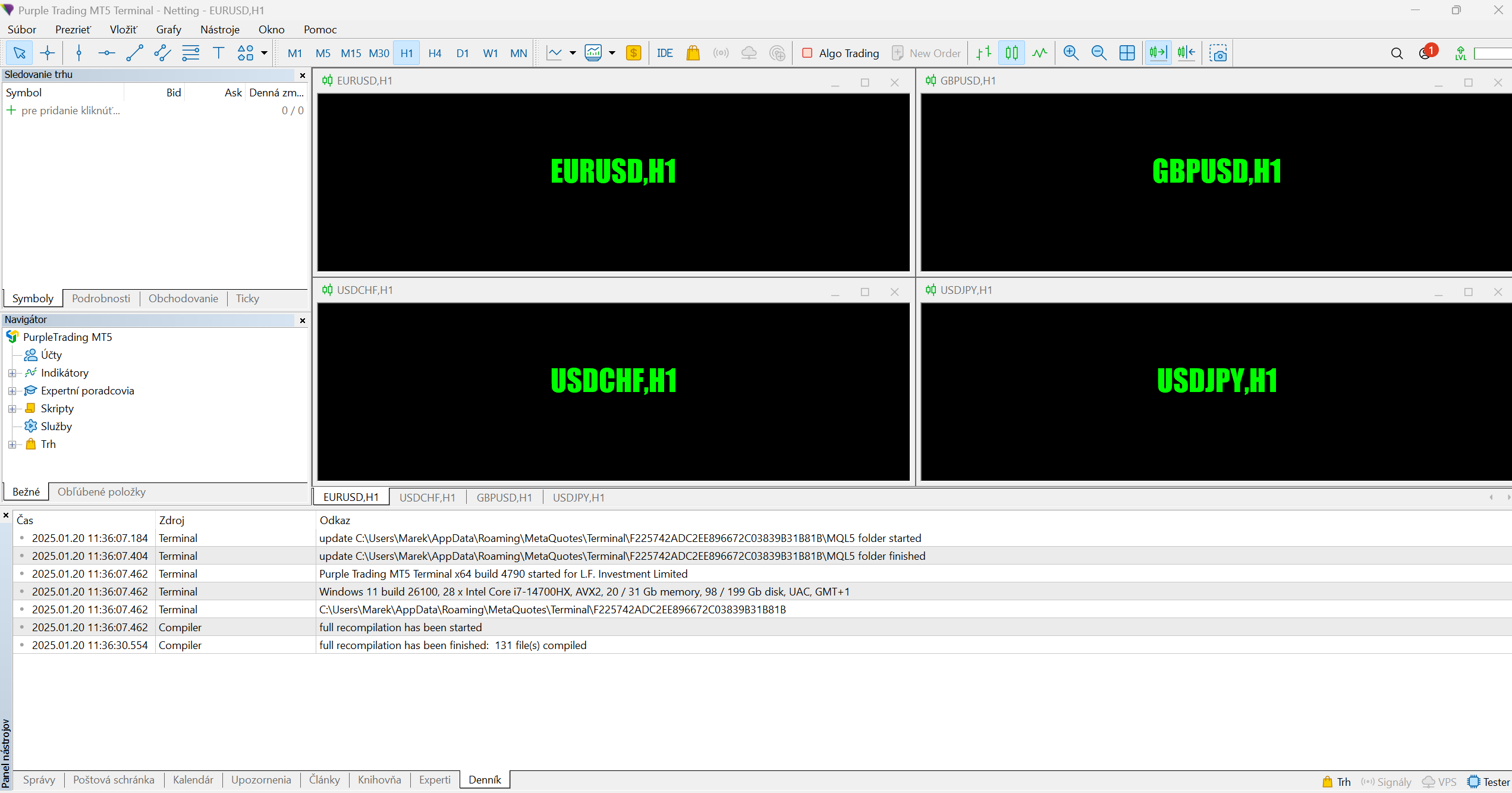Click the zoom out magnifier

[1099, 53]
